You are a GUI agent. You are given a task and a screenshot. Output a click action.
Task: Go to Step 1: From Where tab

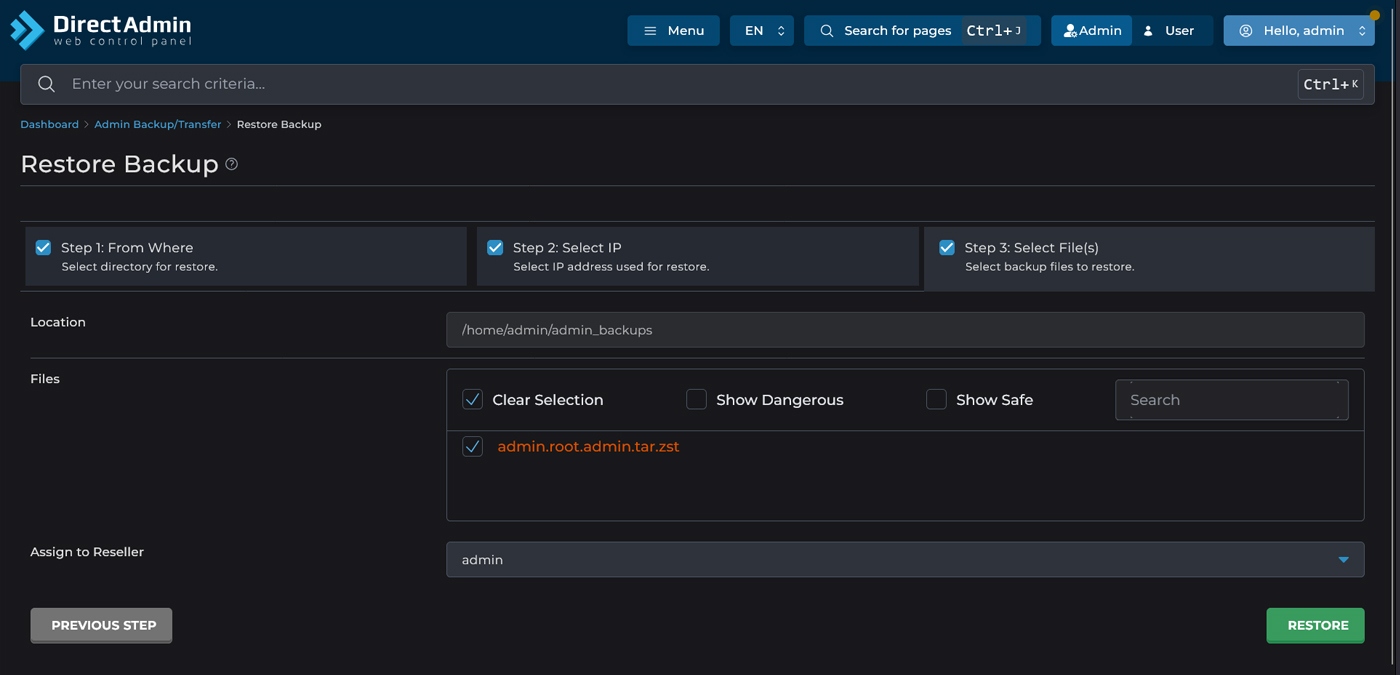(x=245, y=256)
